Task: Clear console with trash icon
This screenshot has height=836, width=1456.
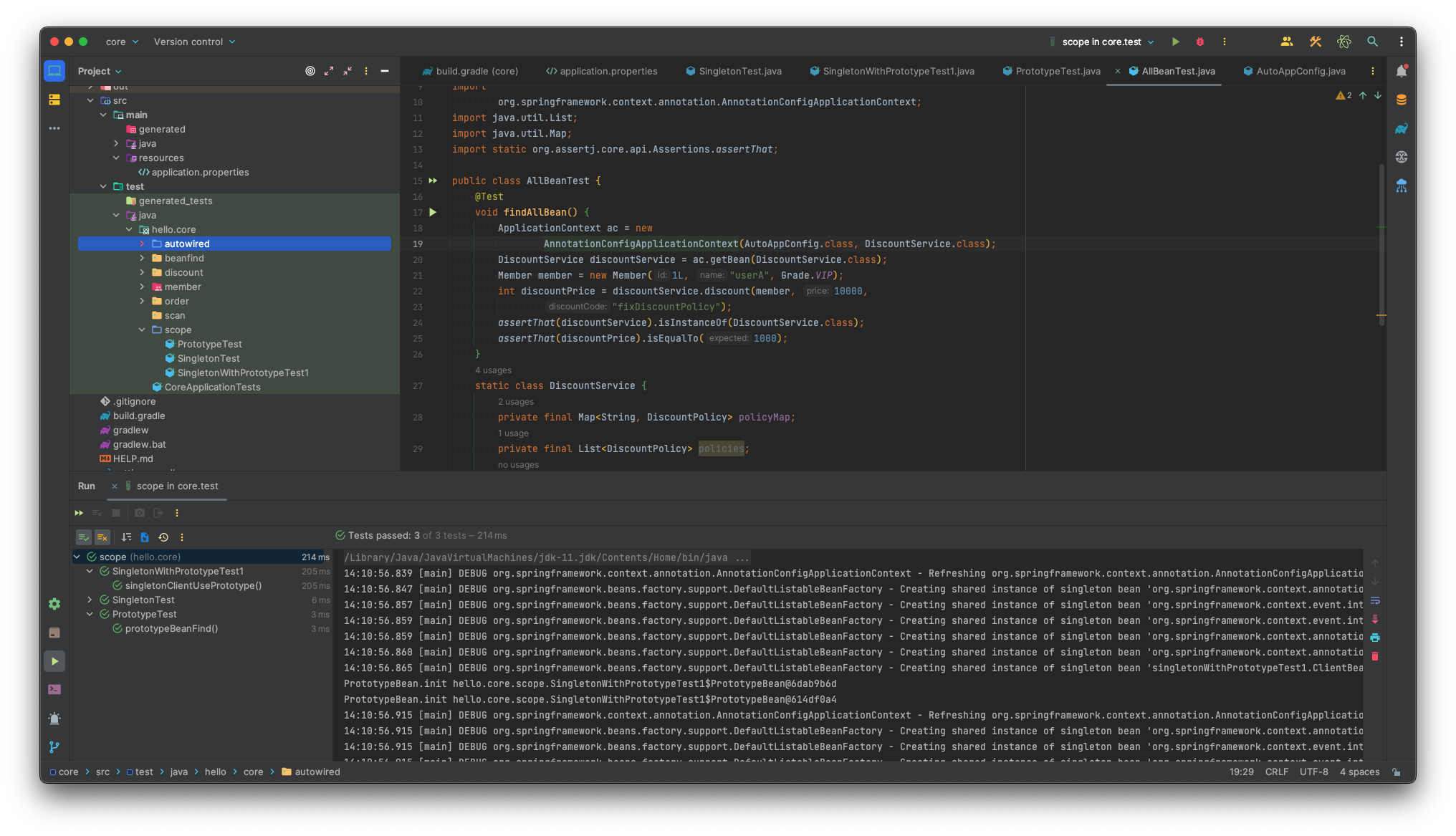Action: coord(1375,657)
